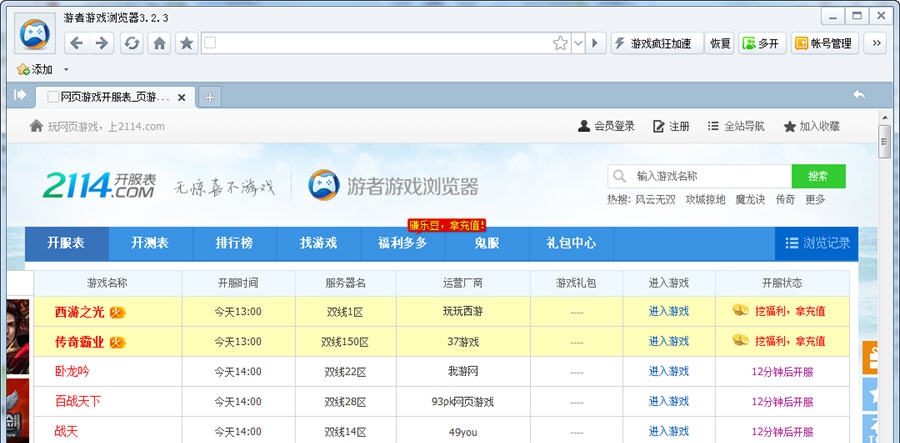Click 进入游戏 link for 西游之光
Screen dimensions: 900x443
pos(668,312)
